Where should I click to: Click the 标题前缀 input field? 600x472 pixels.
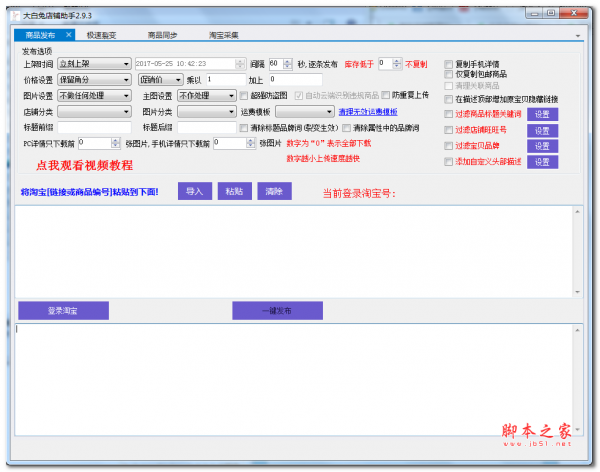click(94, 128)
